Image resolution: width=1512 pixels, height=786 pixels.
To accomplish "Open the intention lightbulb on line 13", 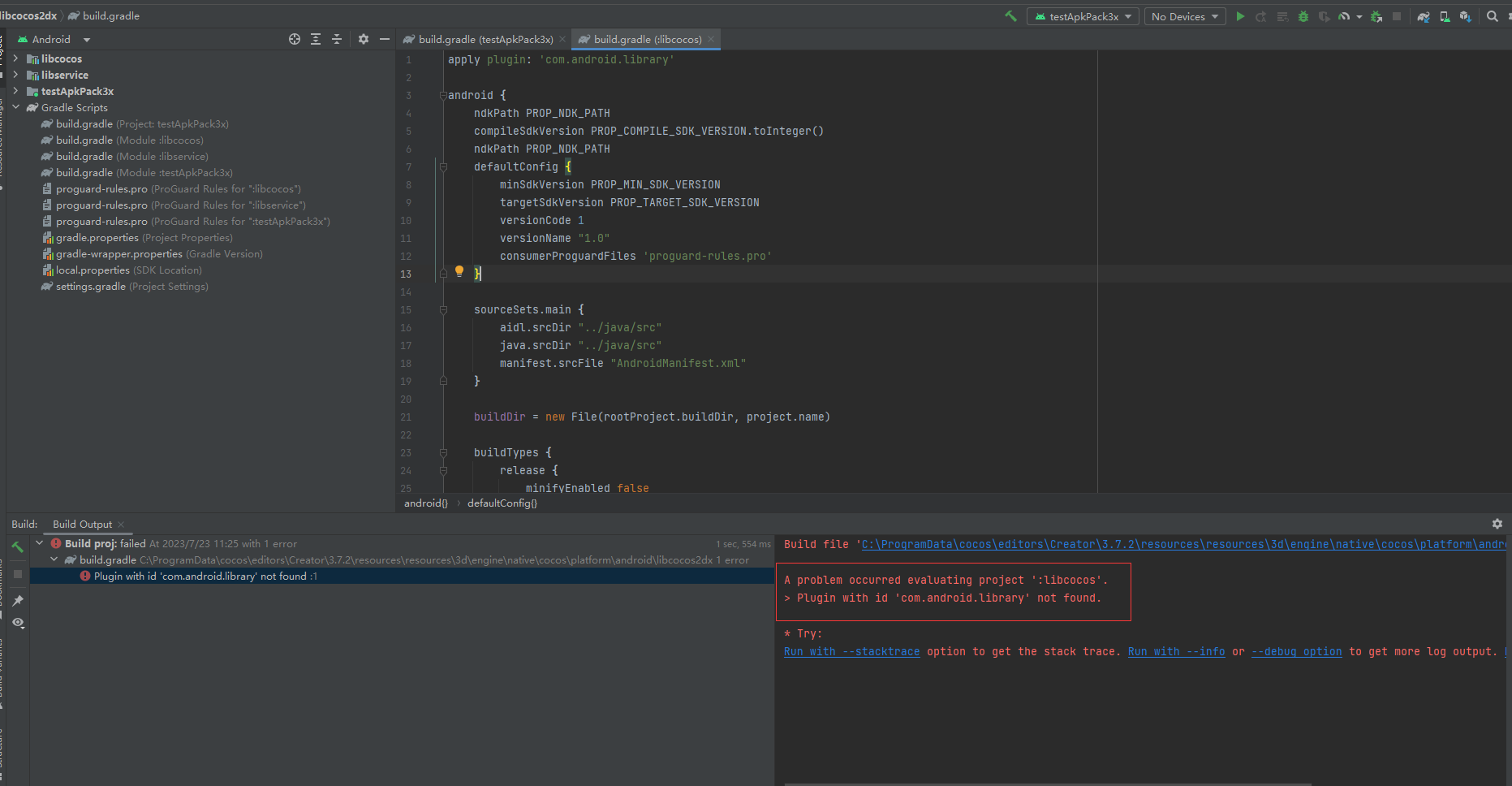I will (459, 271).
